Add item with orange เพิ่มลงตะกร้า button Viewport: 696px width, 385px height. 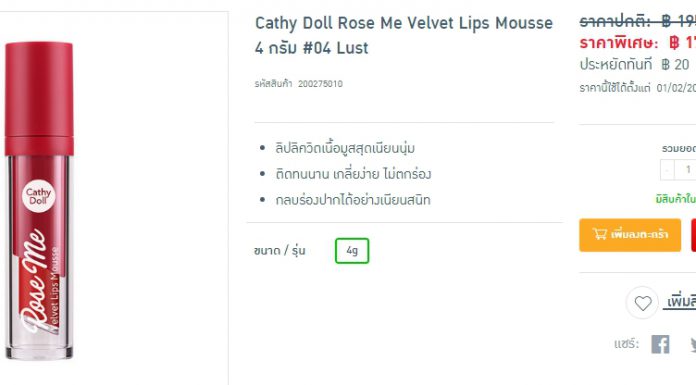pyautogui.click(x=630, y=235)
